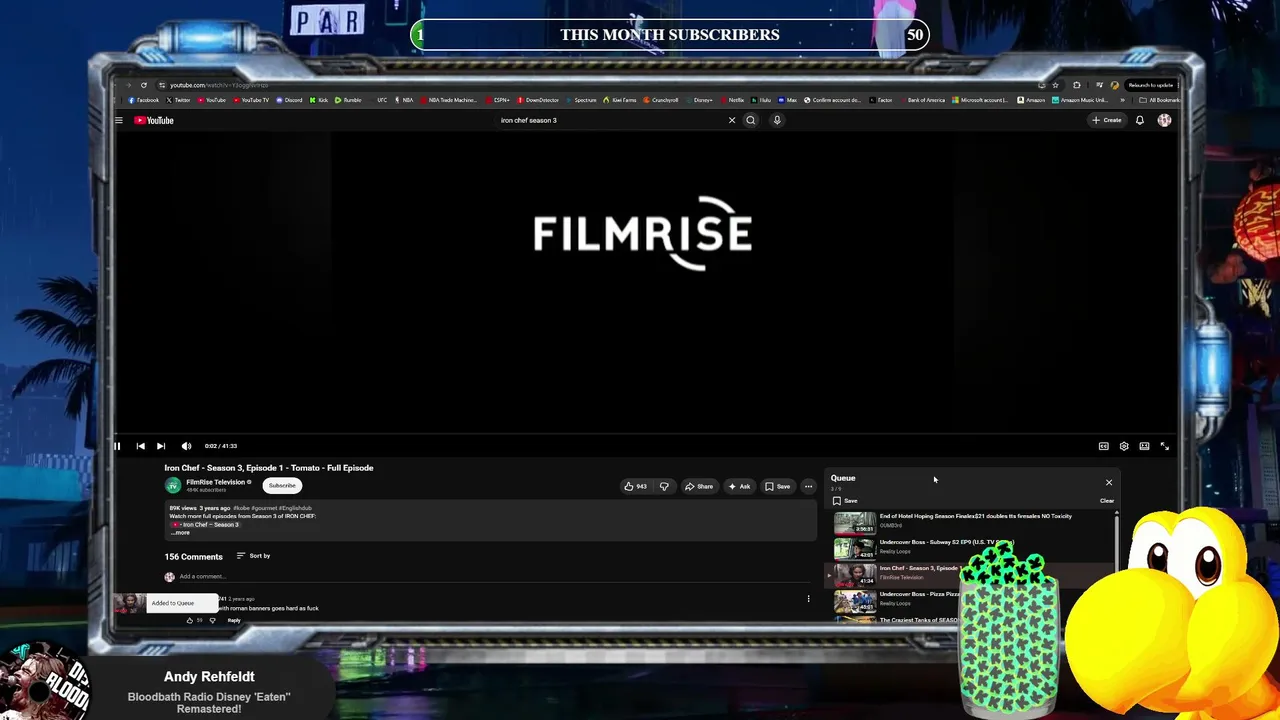The width and height of the screenshot is (1280, 720).
Task: Clear the queue
Action: pyautogui.click(x=1107, y=501)
